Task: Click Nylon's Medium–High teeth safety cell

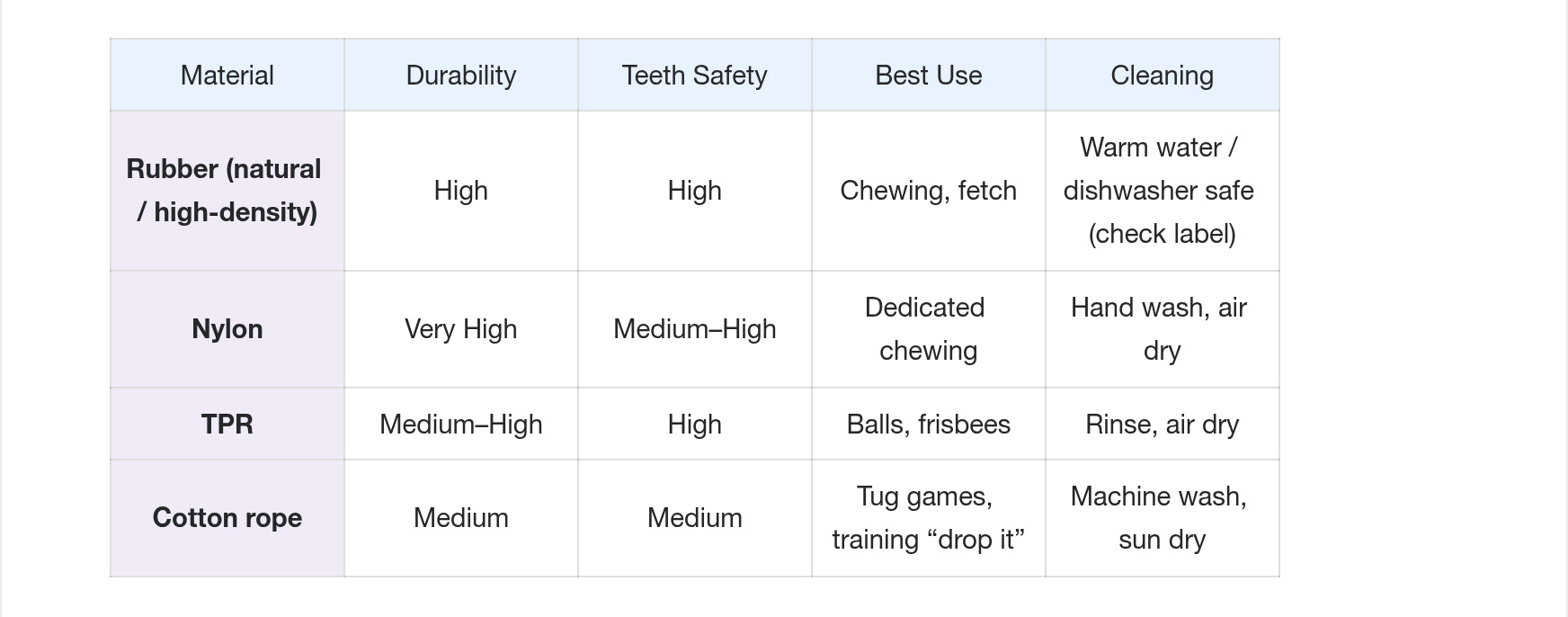Action: (x=694, y=329)
